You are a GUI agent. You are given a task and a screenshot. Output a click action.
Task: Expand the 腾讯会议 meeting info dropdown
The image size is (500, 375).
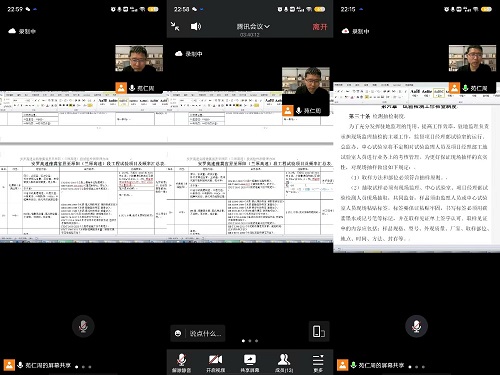253,26
